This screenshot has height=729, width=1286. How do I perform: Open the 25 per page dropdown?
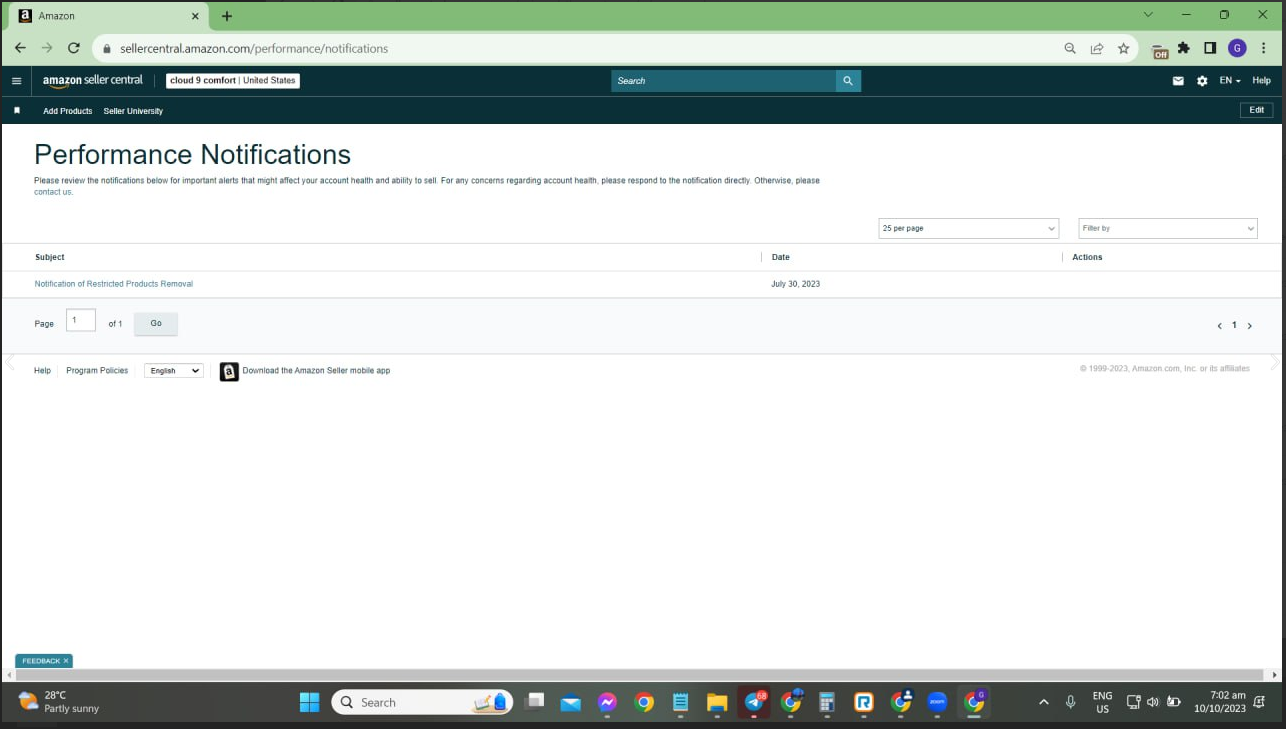(x=969, y=228)
